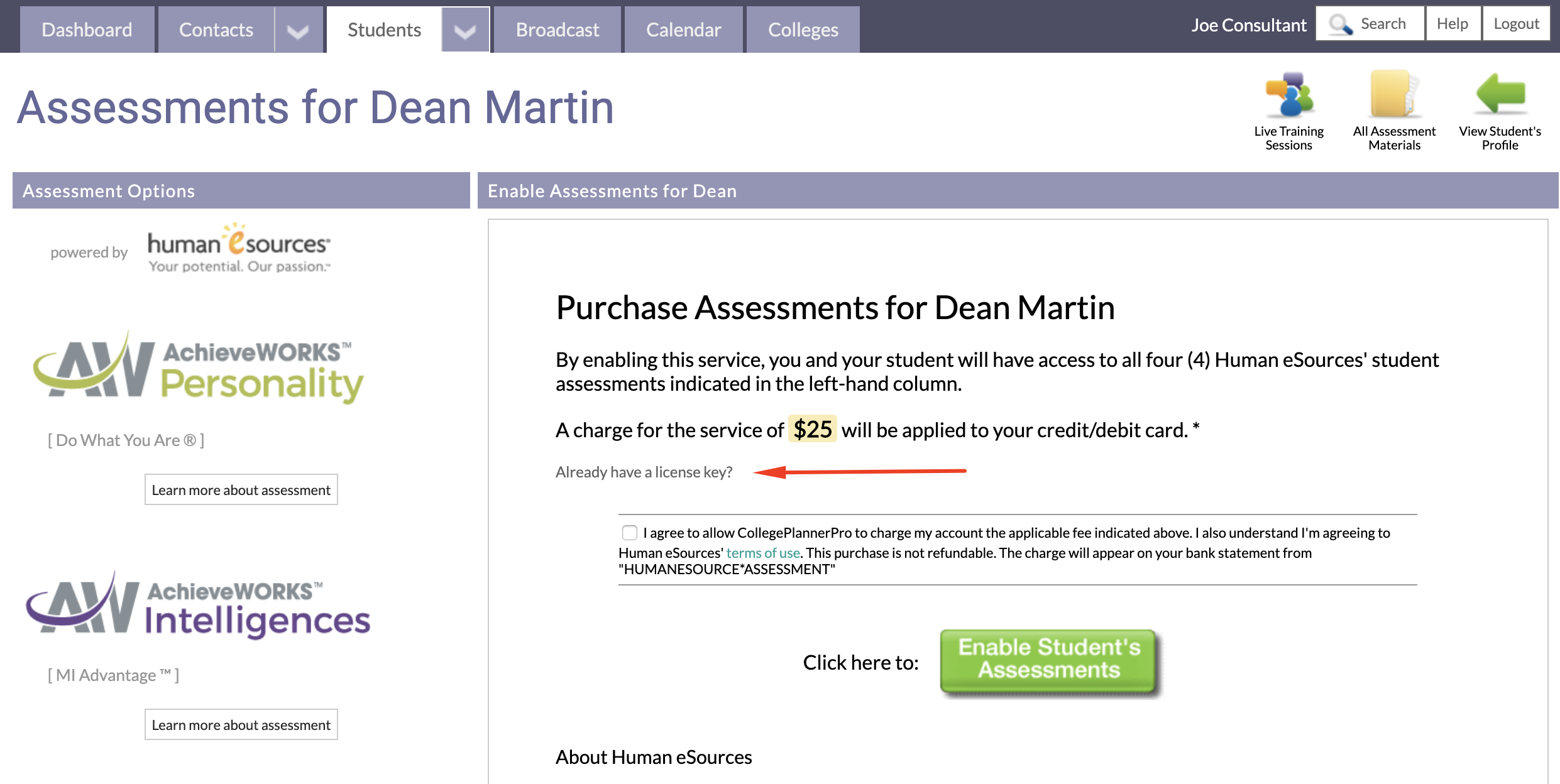Learn more about Personality assessment

[x=241, y=489]
